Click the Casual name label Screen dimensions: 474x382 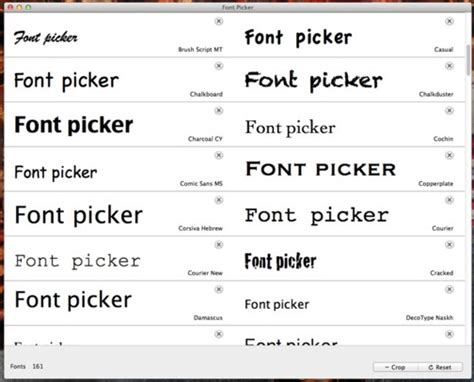pyautogui.click(x=443, y=50)
